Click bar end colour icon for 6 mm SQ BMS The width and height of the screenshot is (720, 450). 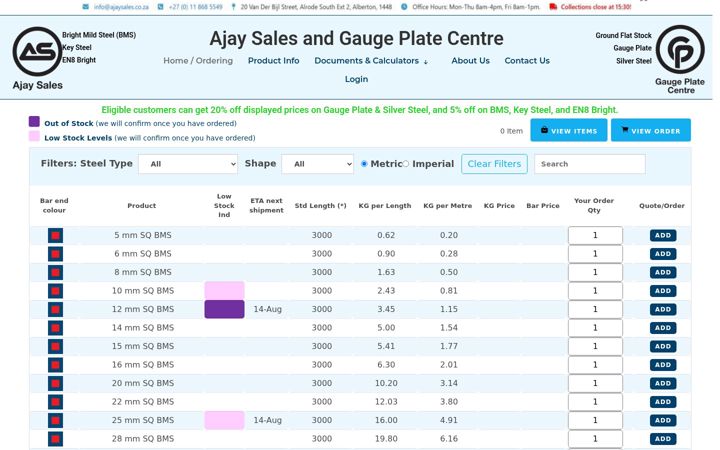[56, 254]
